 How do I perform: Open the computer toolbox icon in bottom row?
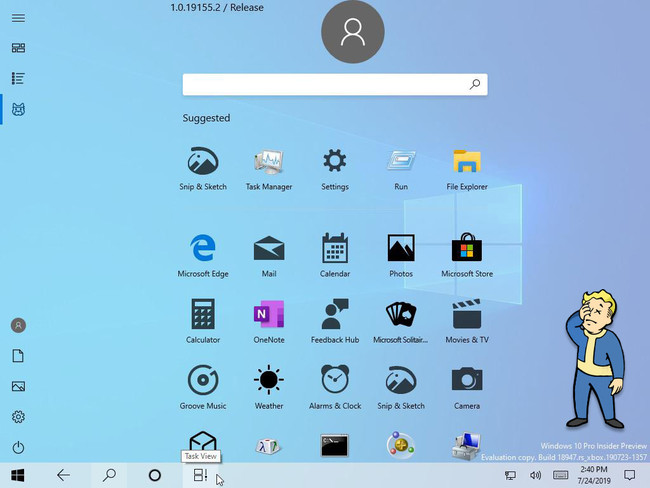[466, 446]
